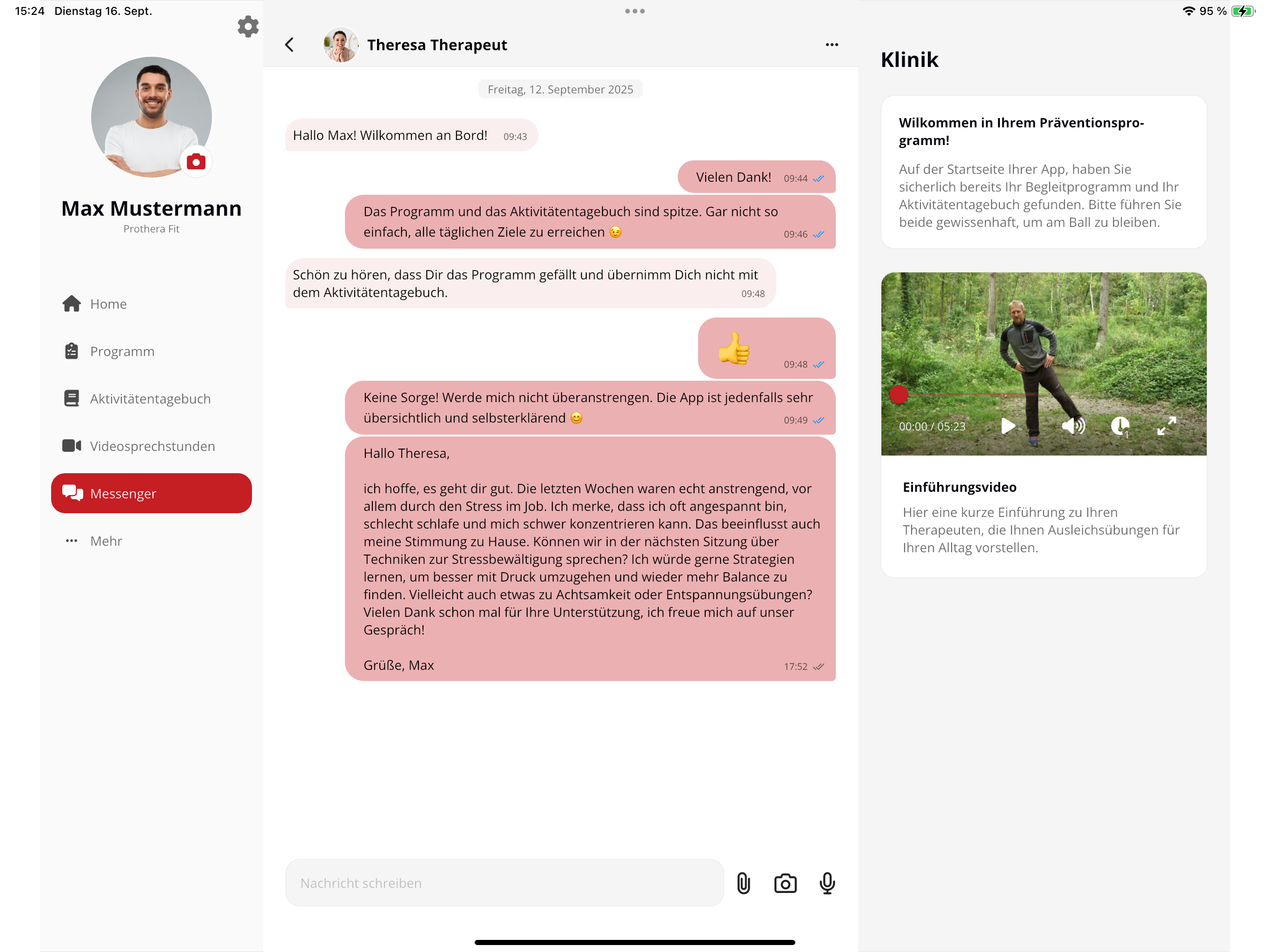
Task: Open settings with the gear icon
Action: pos(248,26)
